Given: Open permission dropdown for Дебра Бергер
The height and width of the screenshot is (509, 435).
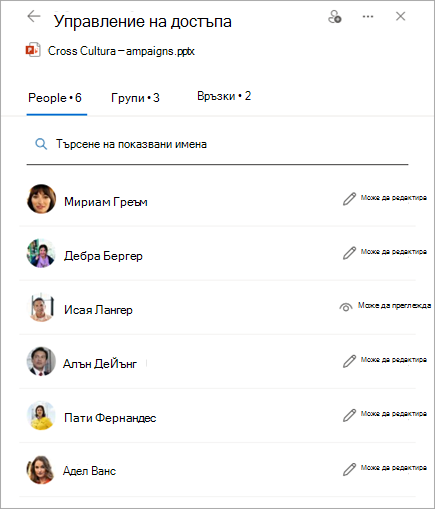Looking at the screenshot, I should 384,252.
